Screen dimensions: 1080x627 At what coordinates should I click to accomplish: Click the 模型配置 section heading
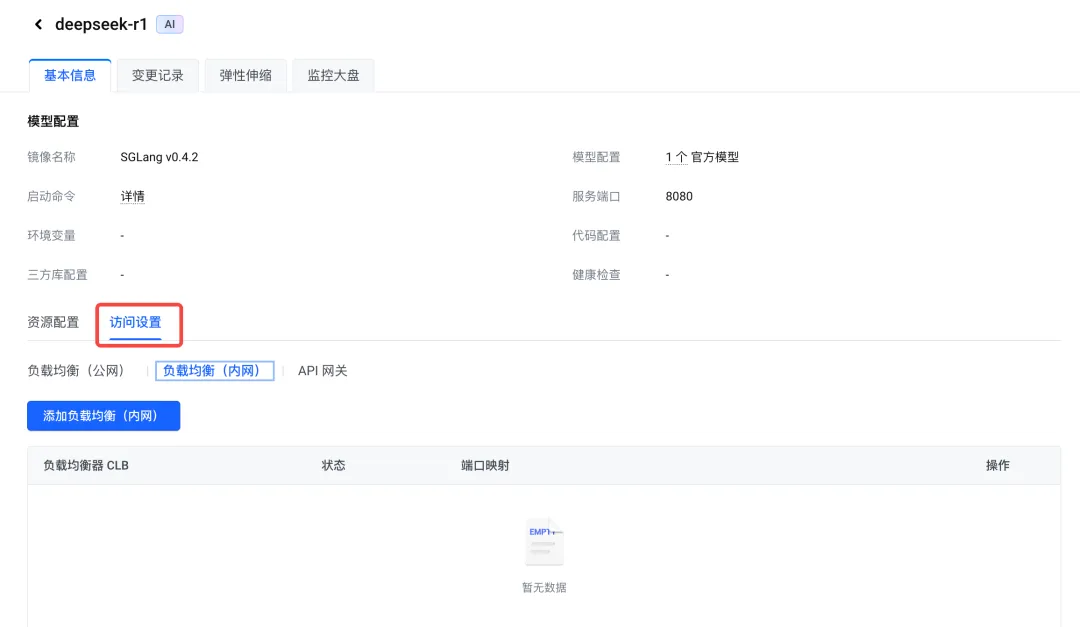[x=53, y=121]
